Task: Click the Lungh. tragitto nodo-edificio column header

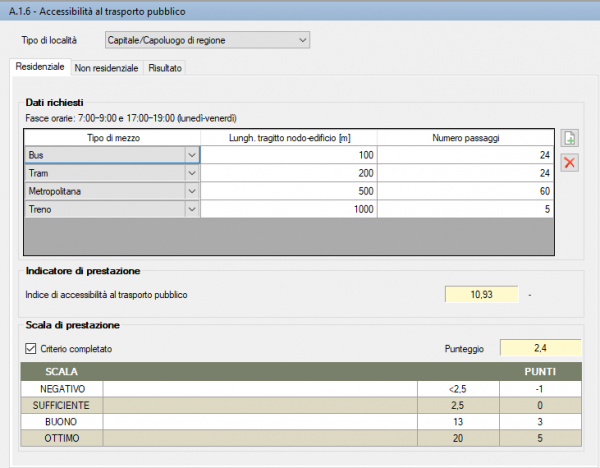Action: click(x=289, y=138)
